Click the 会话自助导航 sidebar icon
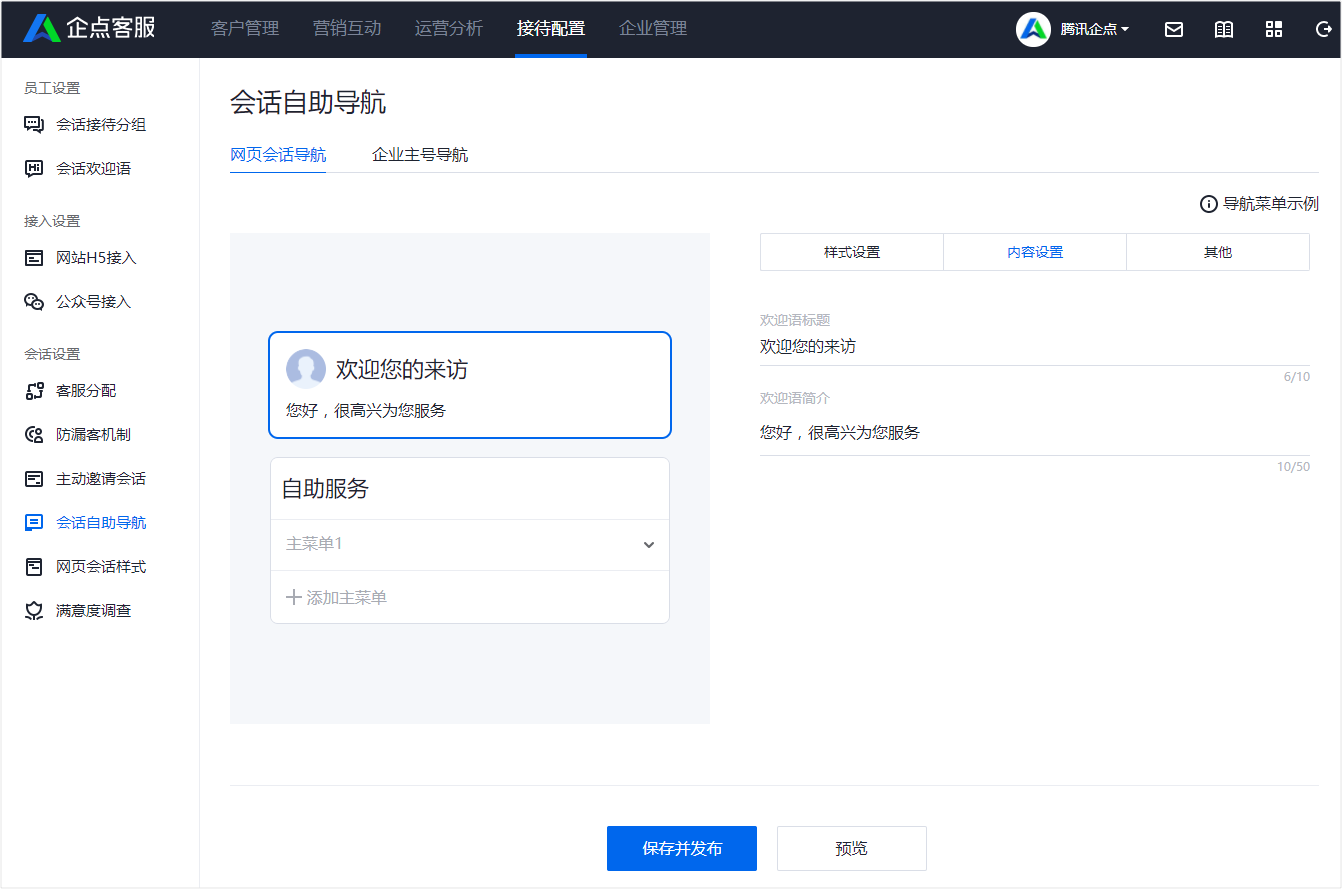 click(34, 523)
